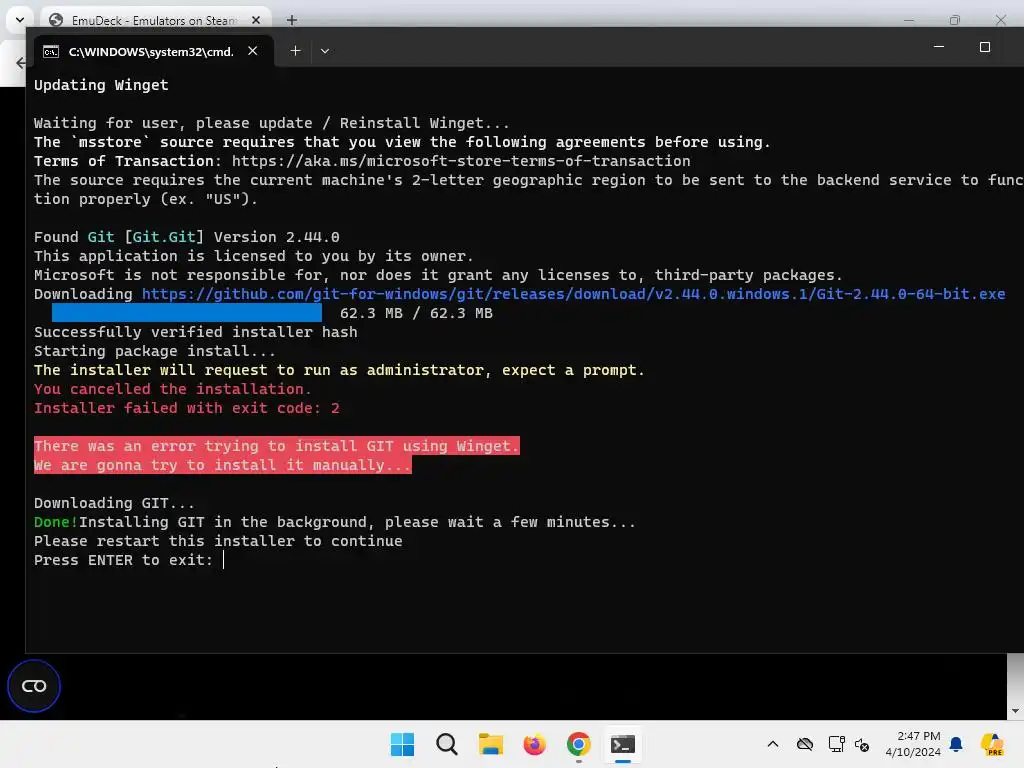1024x768 pixels.
Task: Click the Copilot PRE icon in the taskbar
Action: click(x=991, y=744)
